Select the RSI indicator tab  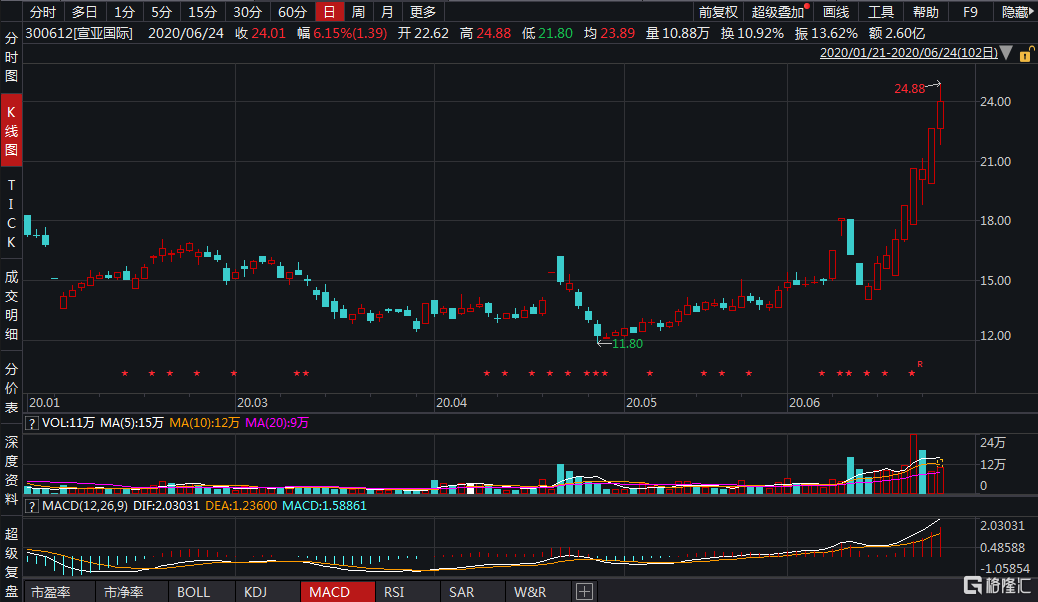394,592
